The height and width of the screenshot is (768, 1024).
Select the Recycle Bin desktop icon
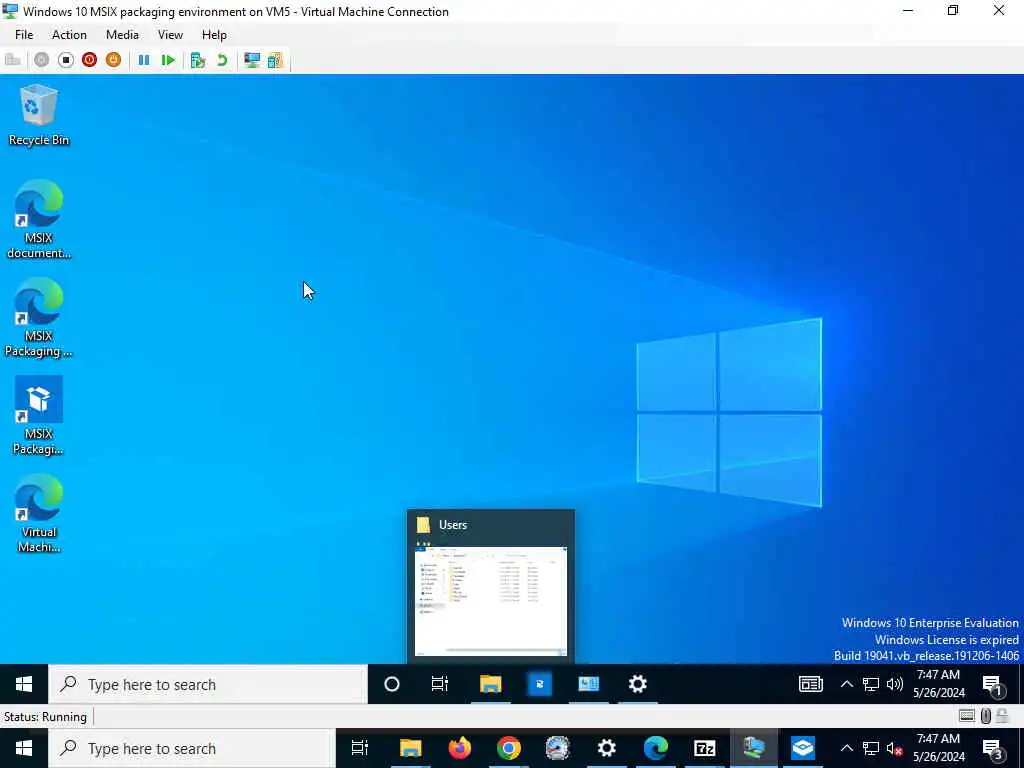click(x=39, y=115)
